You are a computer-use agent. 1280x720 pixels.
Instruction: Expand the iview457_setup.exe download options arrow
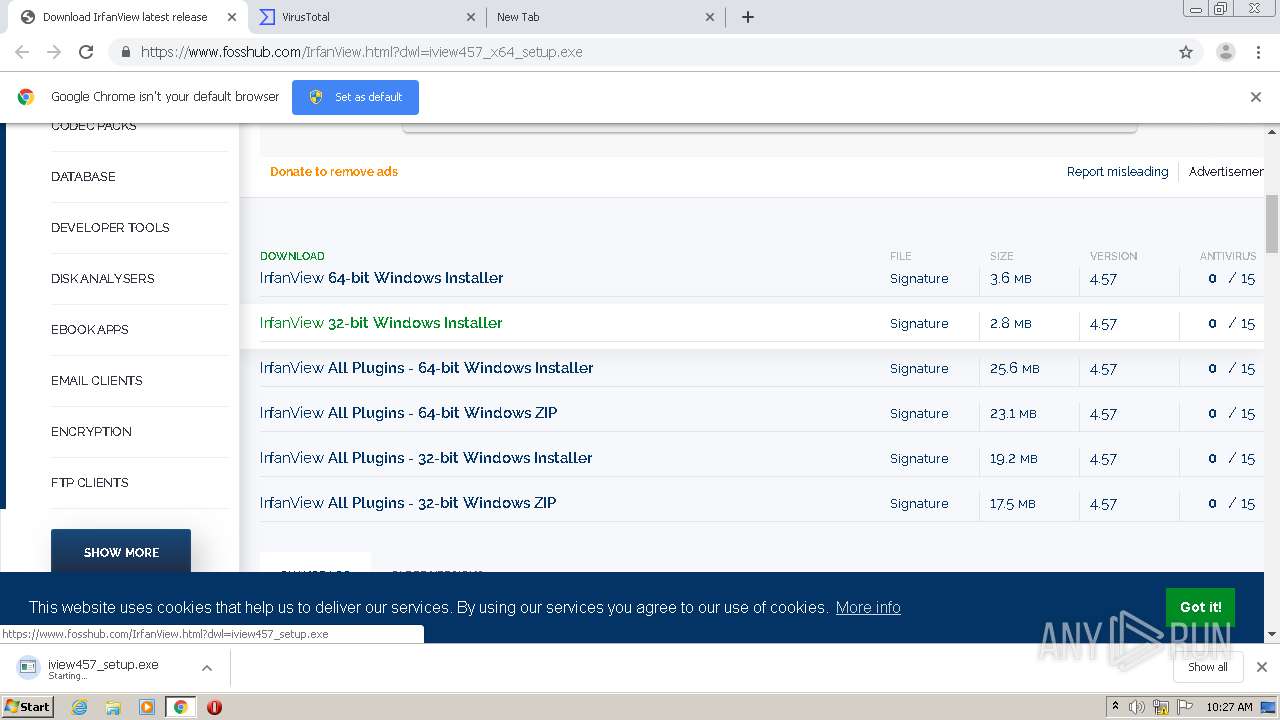(207, 668)
